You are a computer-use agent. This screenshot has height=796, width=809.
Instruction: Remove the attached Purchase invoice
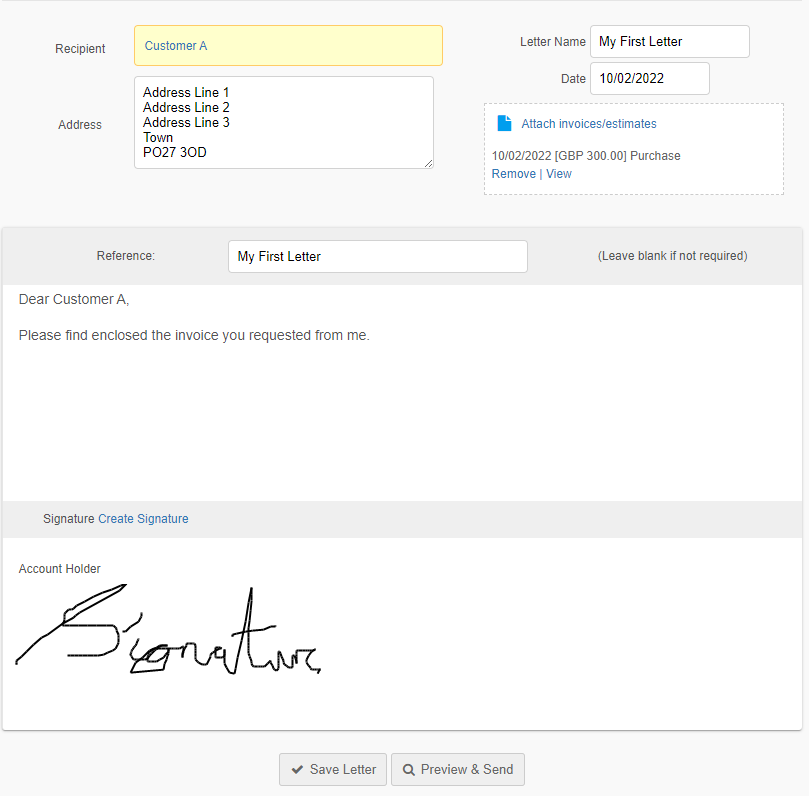[x=513, y=174]
